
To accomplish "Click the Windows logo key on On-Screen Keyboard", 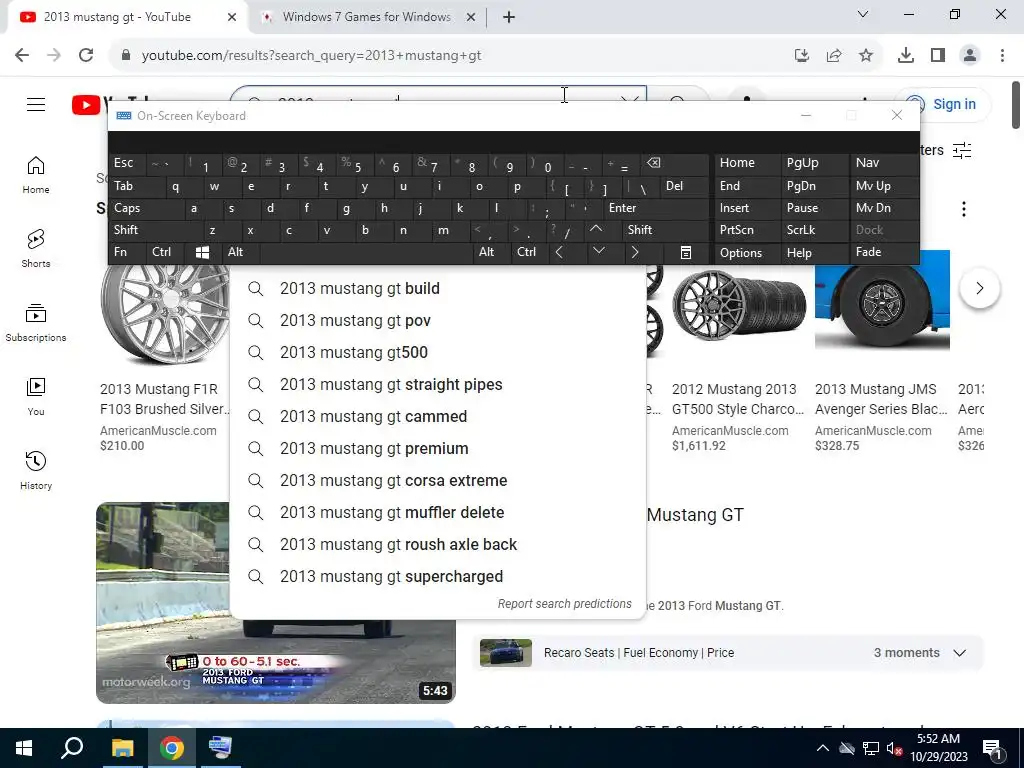I will [x=202, y=252].
